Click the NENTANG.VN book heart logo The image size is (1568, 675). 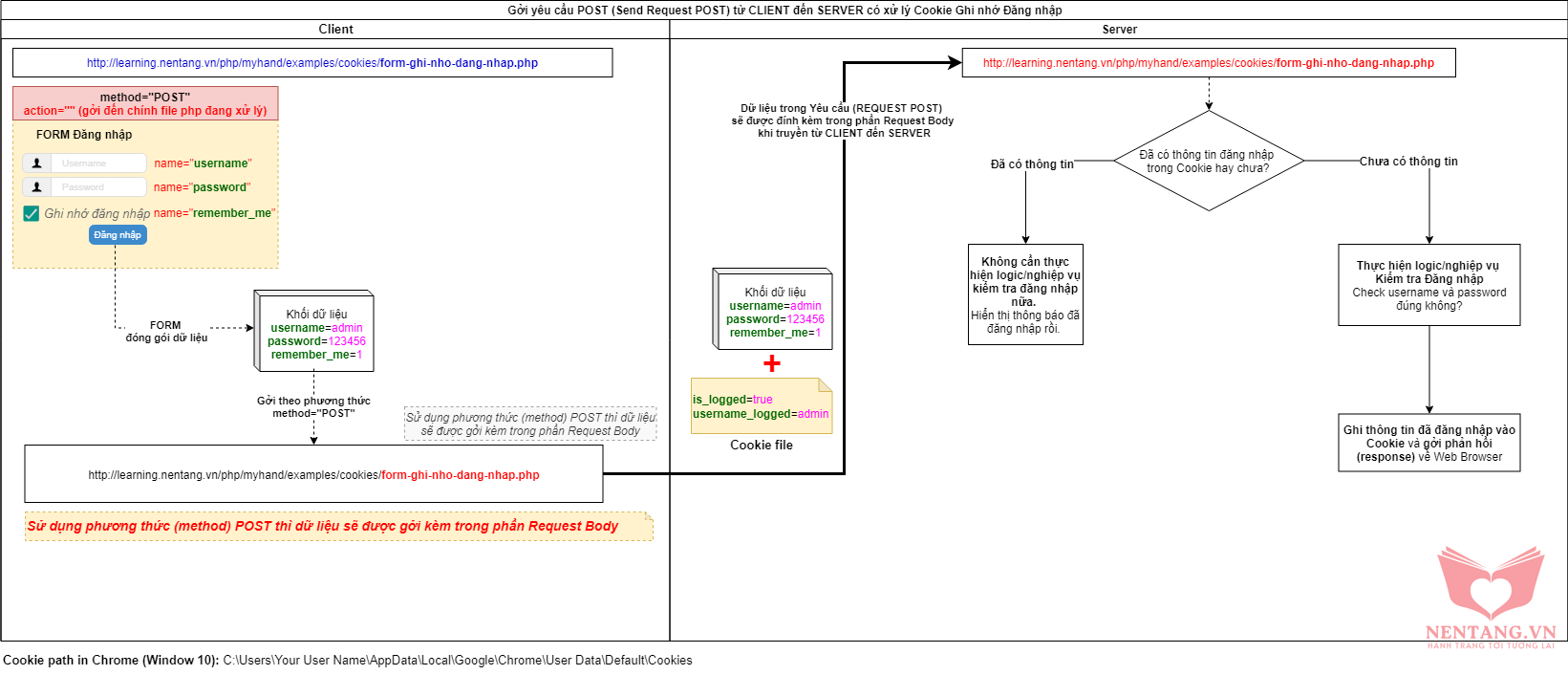[1490, 584]
